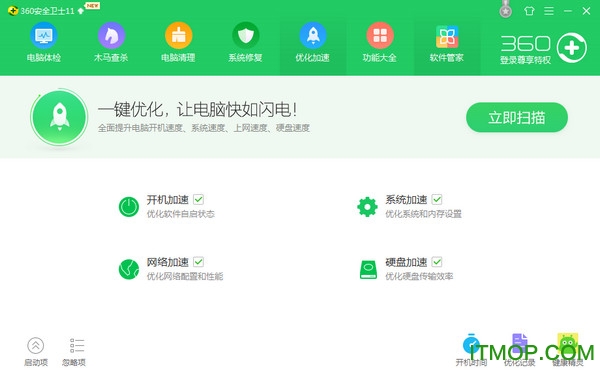
Task: Uncheck the 系统加速 checkbox
Action: pyautogui.click(x=437, y=199)
